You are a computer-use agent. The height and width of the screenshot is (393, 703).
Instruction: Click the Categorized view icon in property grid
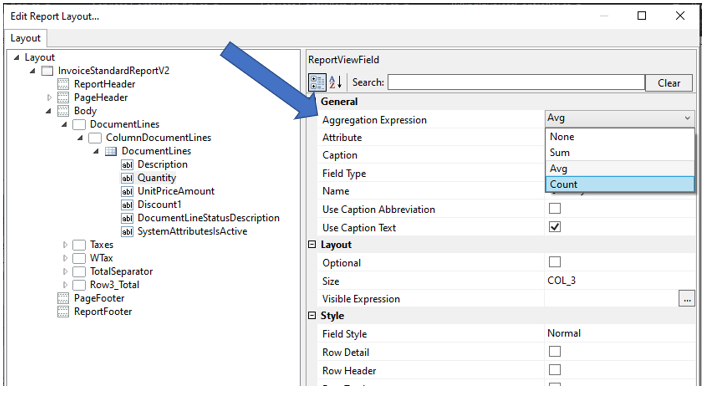point(317,82)
